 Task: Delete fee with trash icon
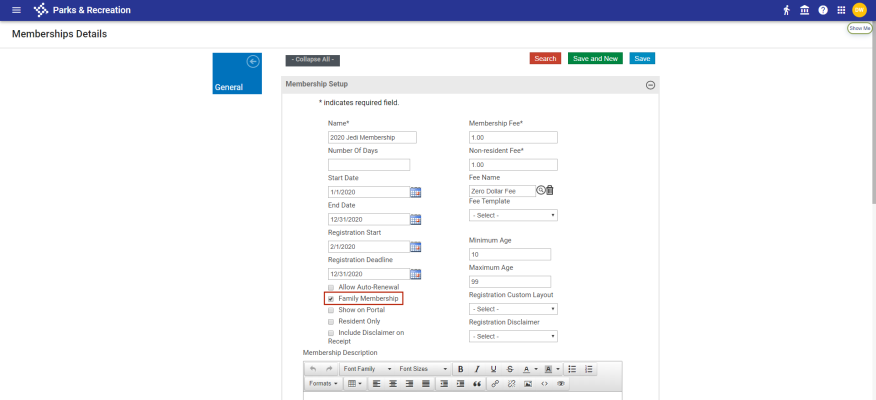pyautogui.click(x=550, y=190)
